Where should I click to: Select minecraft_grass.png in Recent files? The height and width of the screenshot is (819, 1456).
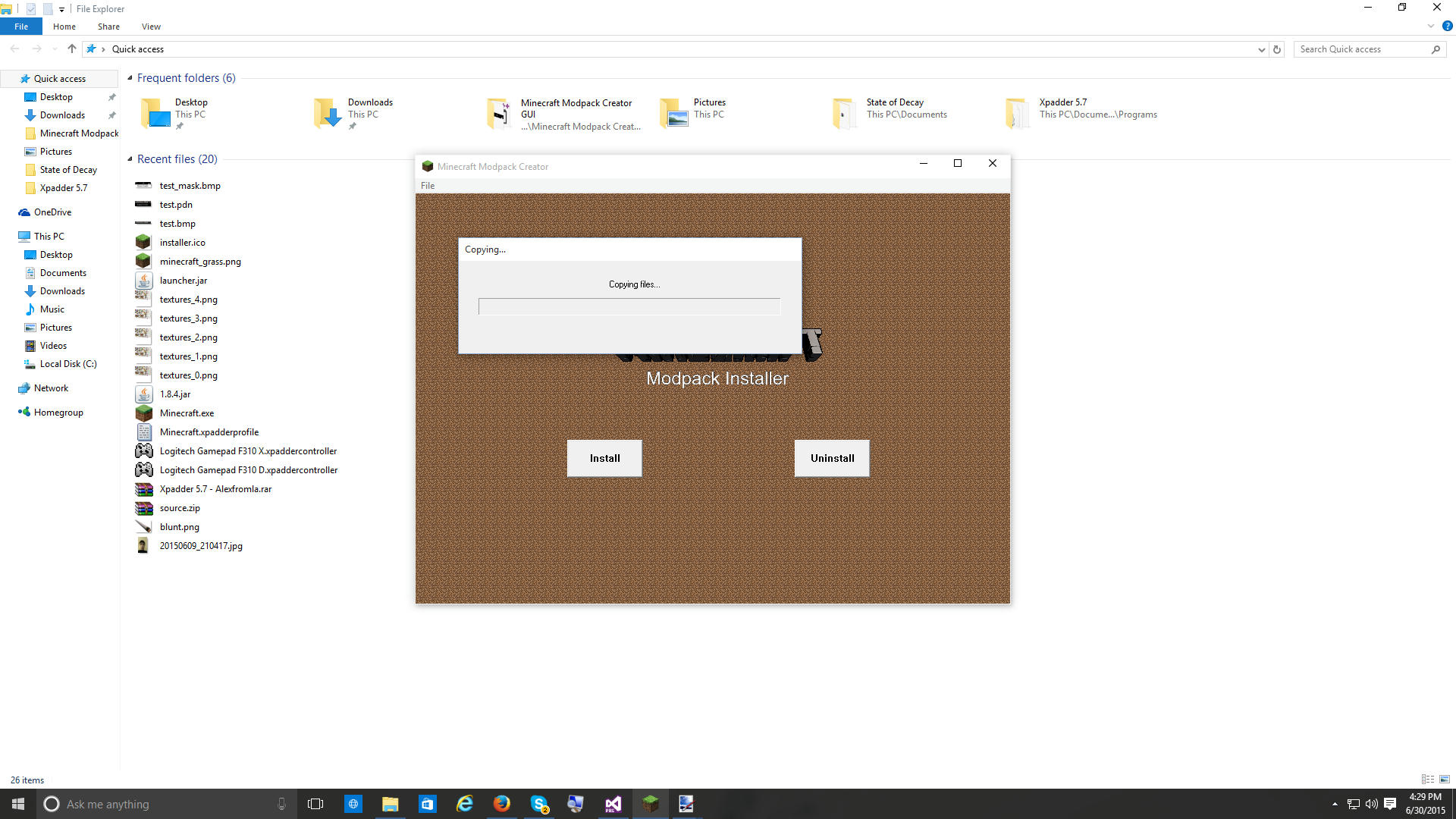click(x=200, y=262)
